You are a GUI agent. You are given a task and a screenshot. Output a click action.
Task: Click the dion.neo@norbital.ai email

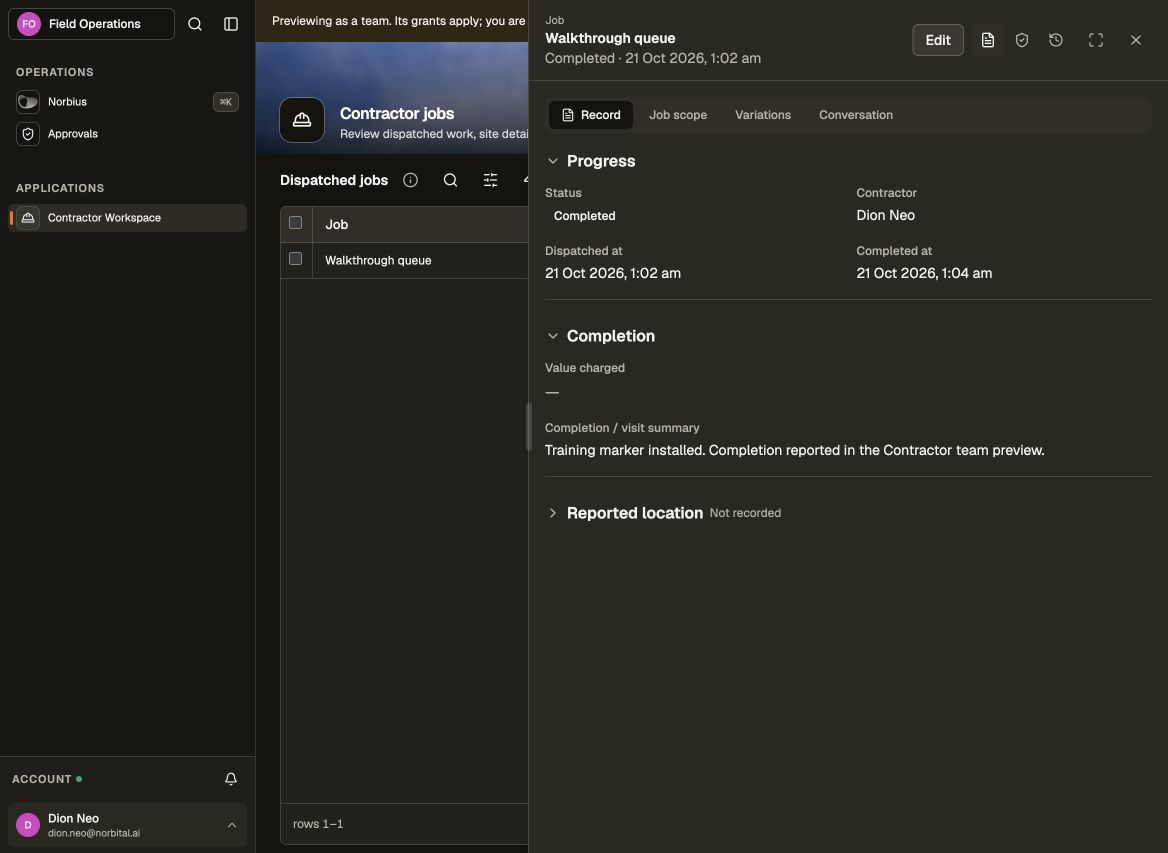pos(94,834)
